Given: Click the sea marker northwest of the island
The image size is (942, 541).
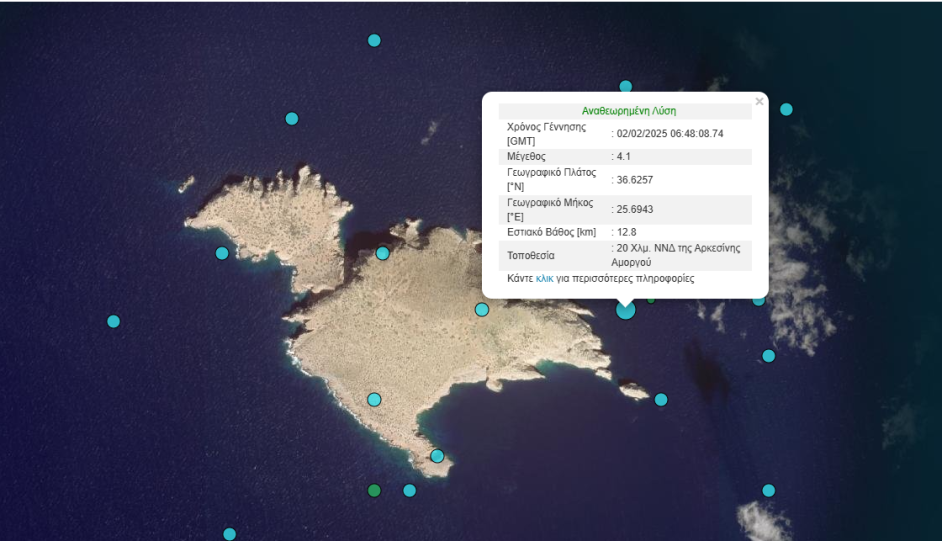Looking at the screenshot, I should [292, 118].
